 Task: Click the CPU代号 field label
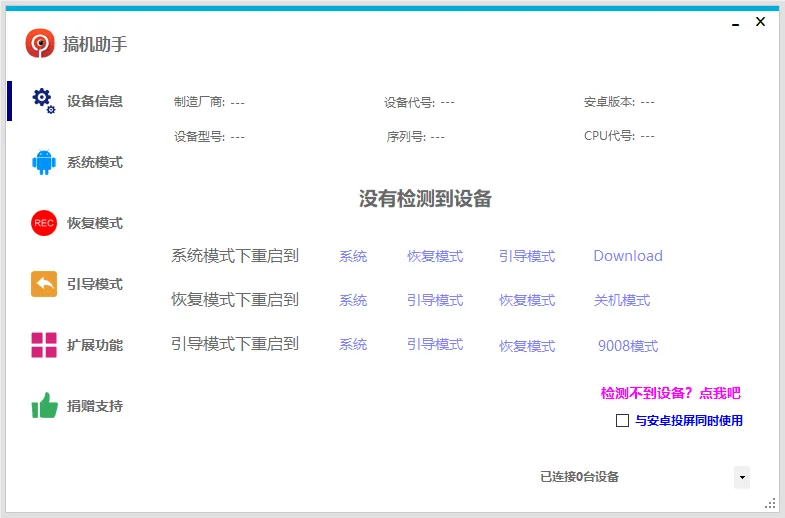(x=609, y=136)
